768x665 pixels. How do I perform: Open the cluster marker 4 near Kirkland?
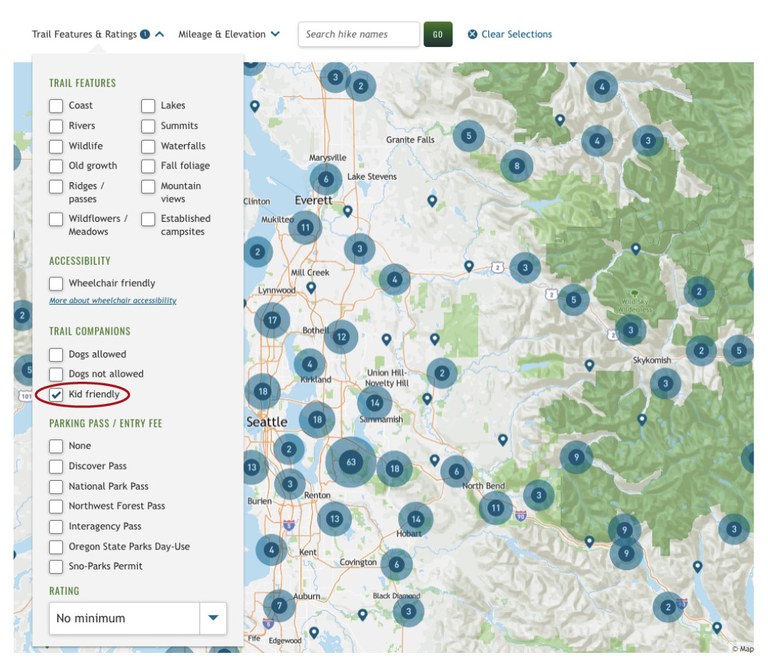[x=310, y=364]
